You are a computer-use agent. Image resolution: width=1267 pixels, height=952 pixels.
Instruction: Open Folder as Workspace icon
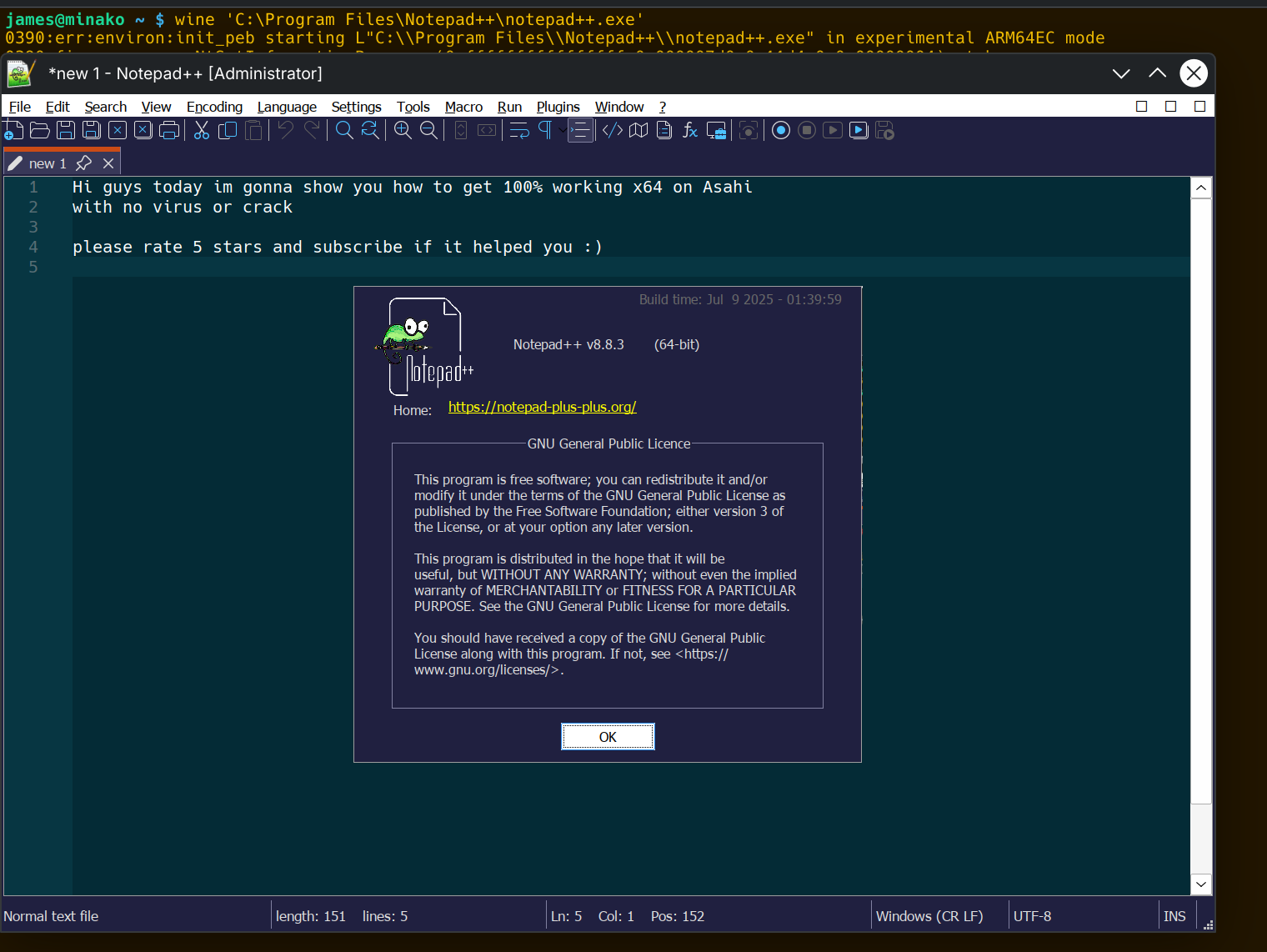(717, 130)
